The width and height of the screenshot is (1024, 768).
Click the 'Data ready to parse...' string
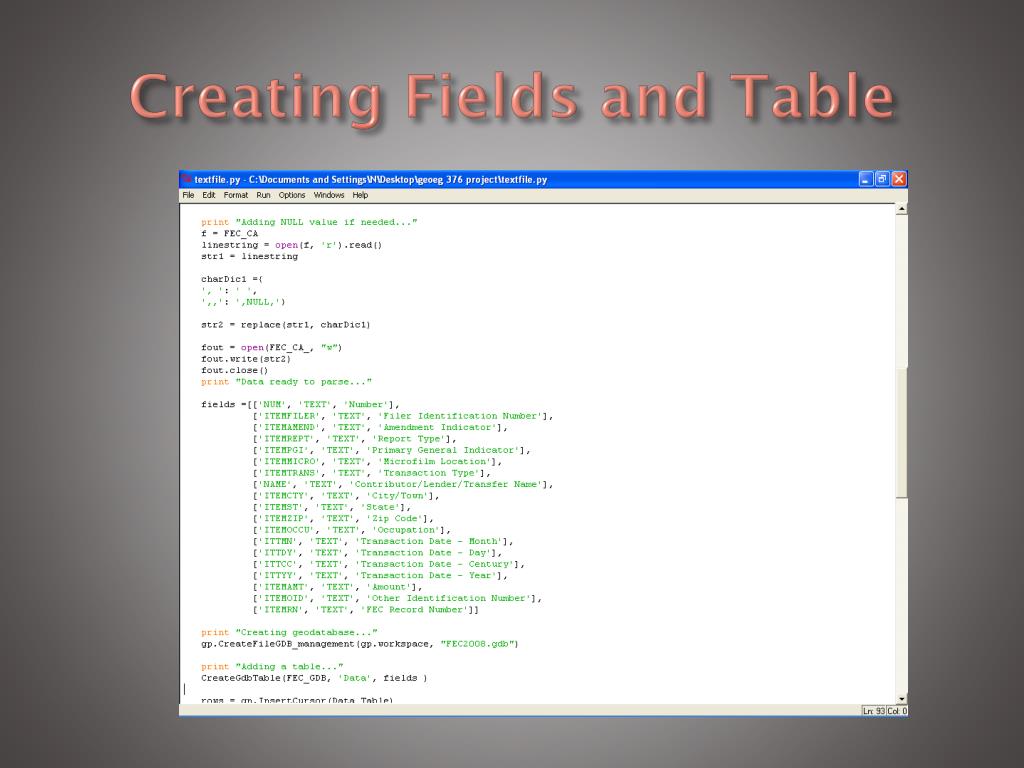(303, 382)
